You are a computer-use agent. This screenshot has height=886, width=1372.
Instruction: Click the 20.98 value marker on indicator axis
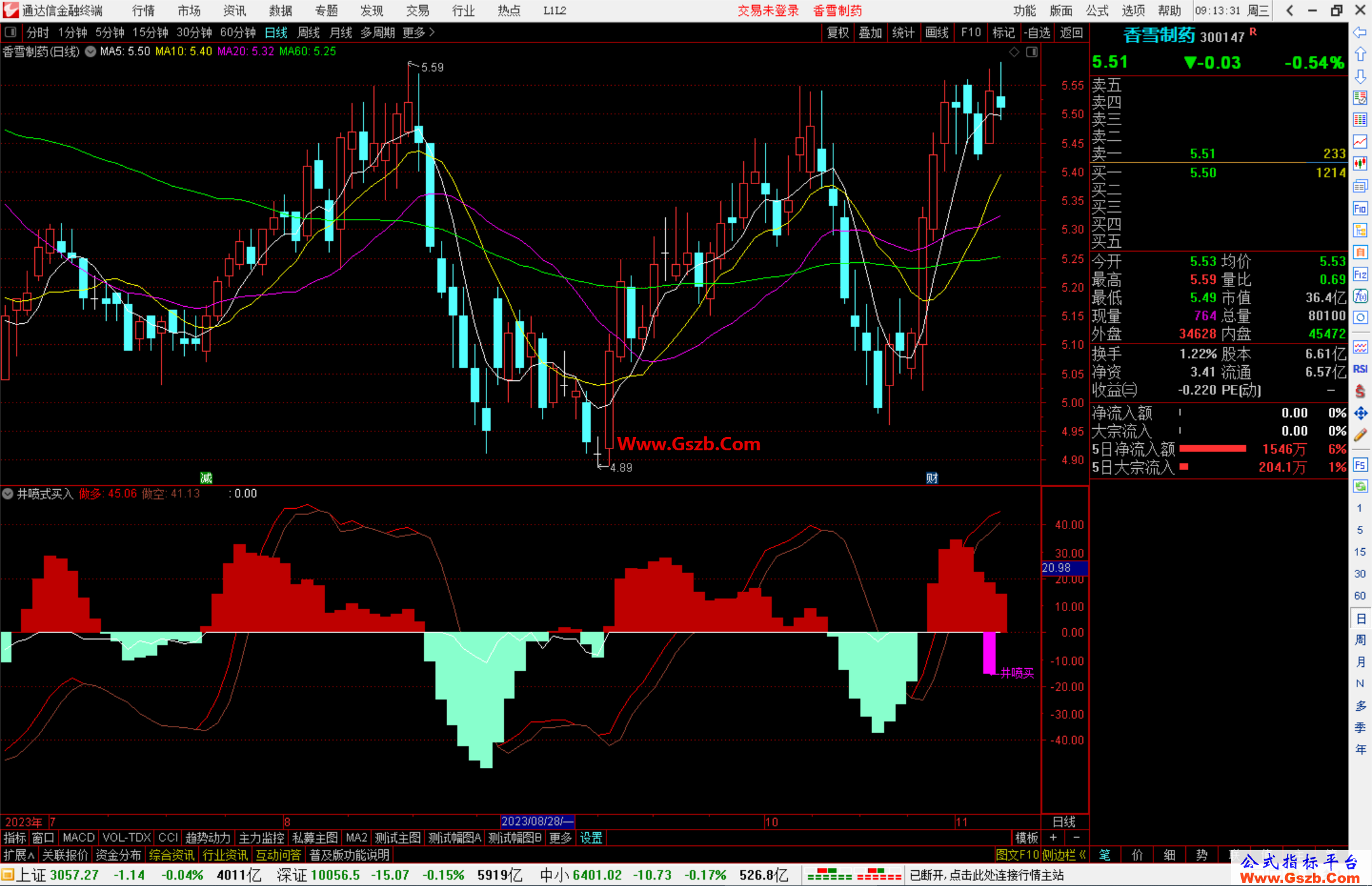coord(1064,568)
